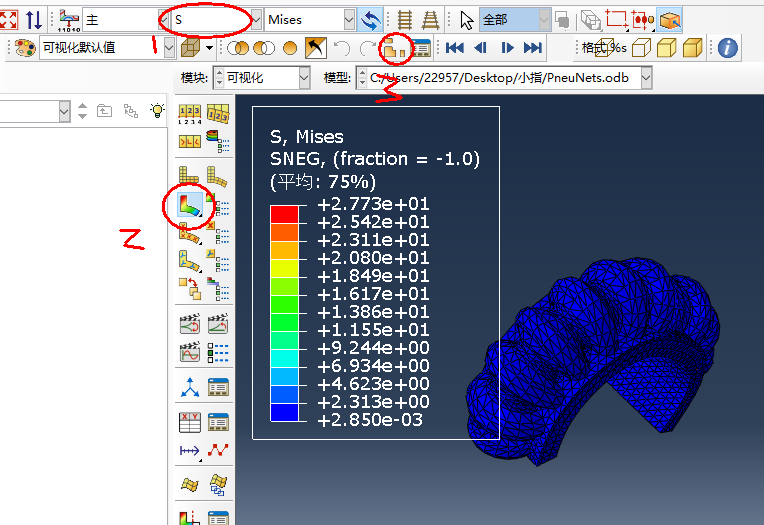The height and width of the screenshot is (525, 764).
Task: Open Create Coordinate System tool
Action: pos(189,387)
